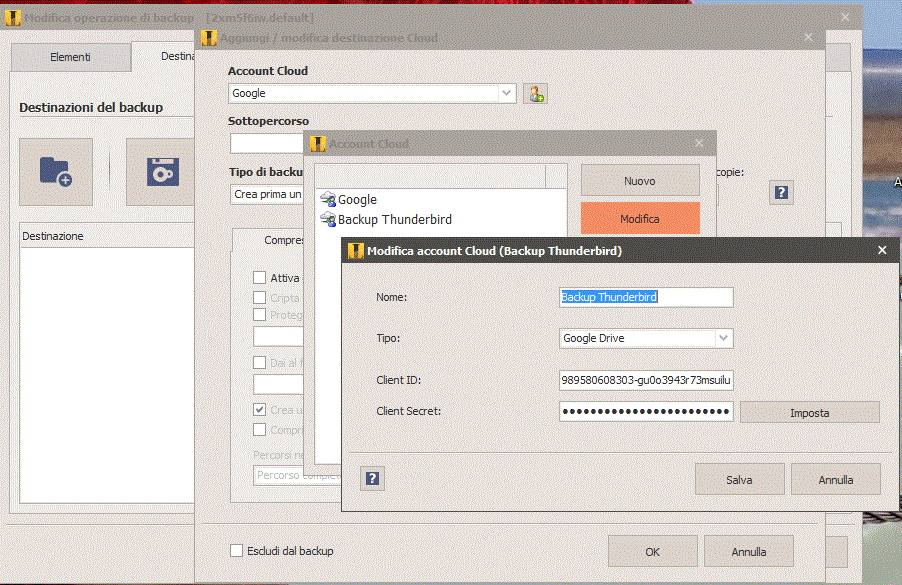
Task: Toggle the Attiva checkbox
Action: (x=259, y=278)
